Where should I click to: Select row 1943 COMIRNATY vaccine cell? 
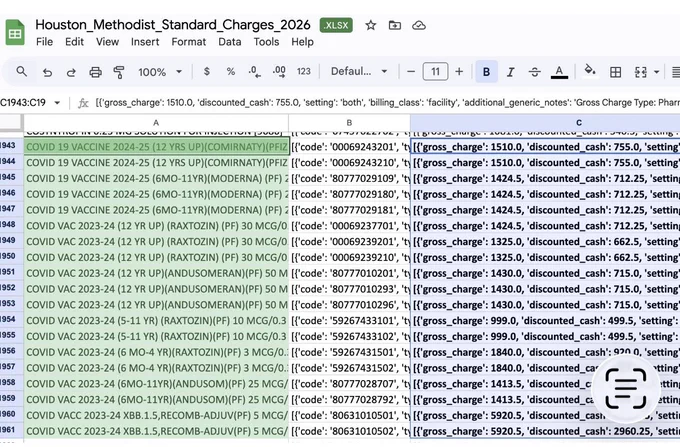tap(156, 147)
